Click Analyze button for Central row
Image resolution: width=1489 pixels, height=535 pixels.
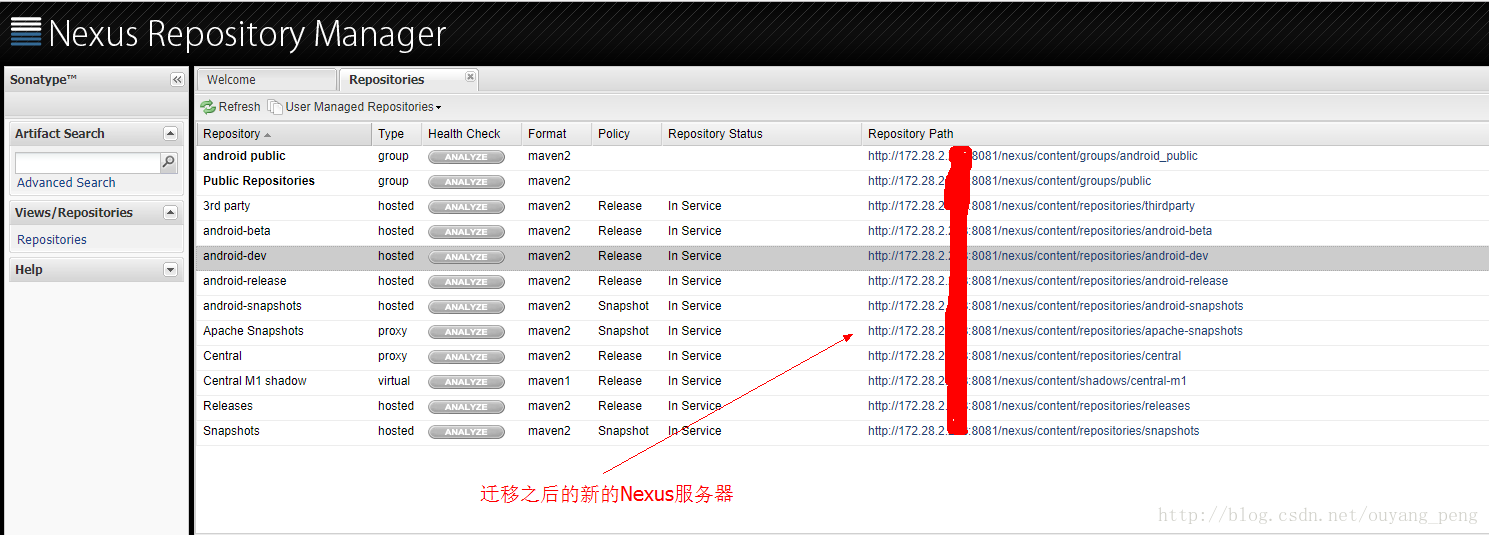coord(466,357)
